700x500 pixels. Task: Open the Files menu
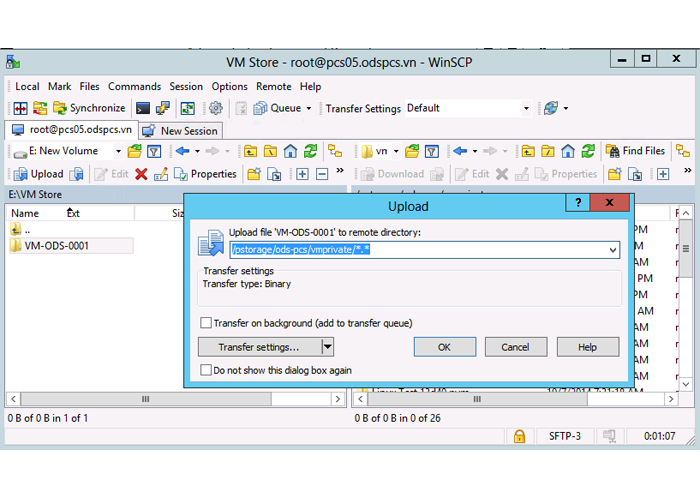pos(89,87)
